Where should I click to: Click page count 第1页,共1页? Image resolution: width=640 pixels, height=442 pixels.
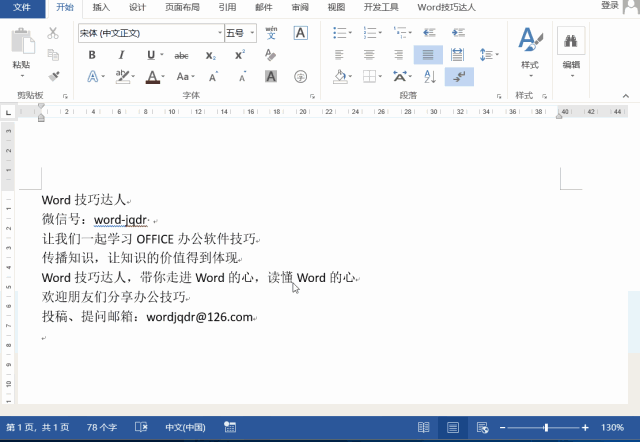coord(38,427)
